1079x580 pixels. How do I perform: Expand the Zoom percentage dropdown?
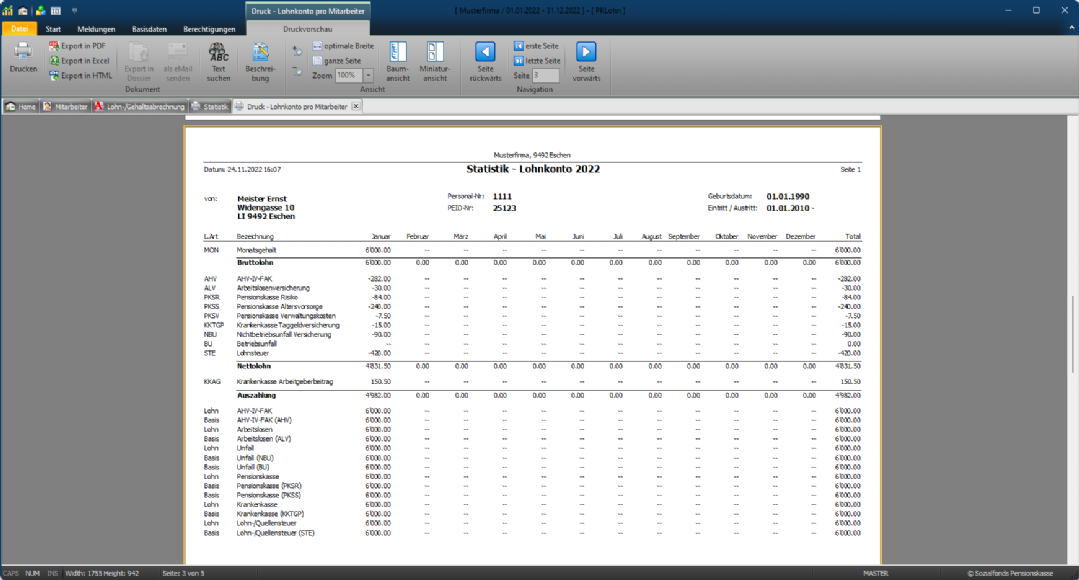point(368,75)
